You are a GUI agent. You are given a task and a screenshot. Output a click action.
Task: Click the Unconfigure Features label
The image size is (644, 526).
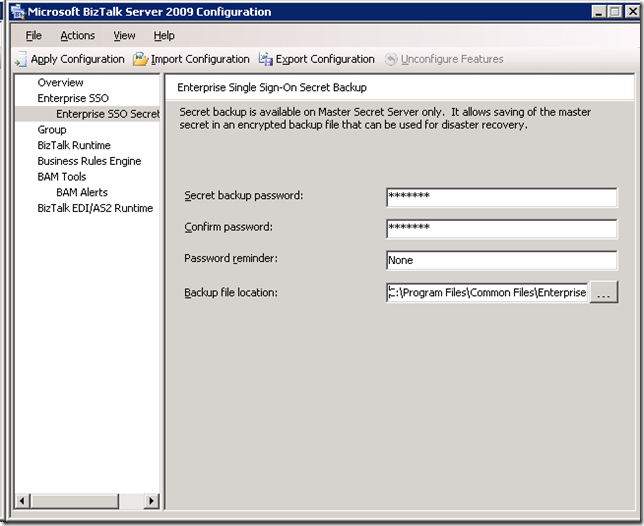(x=452, y=59)
